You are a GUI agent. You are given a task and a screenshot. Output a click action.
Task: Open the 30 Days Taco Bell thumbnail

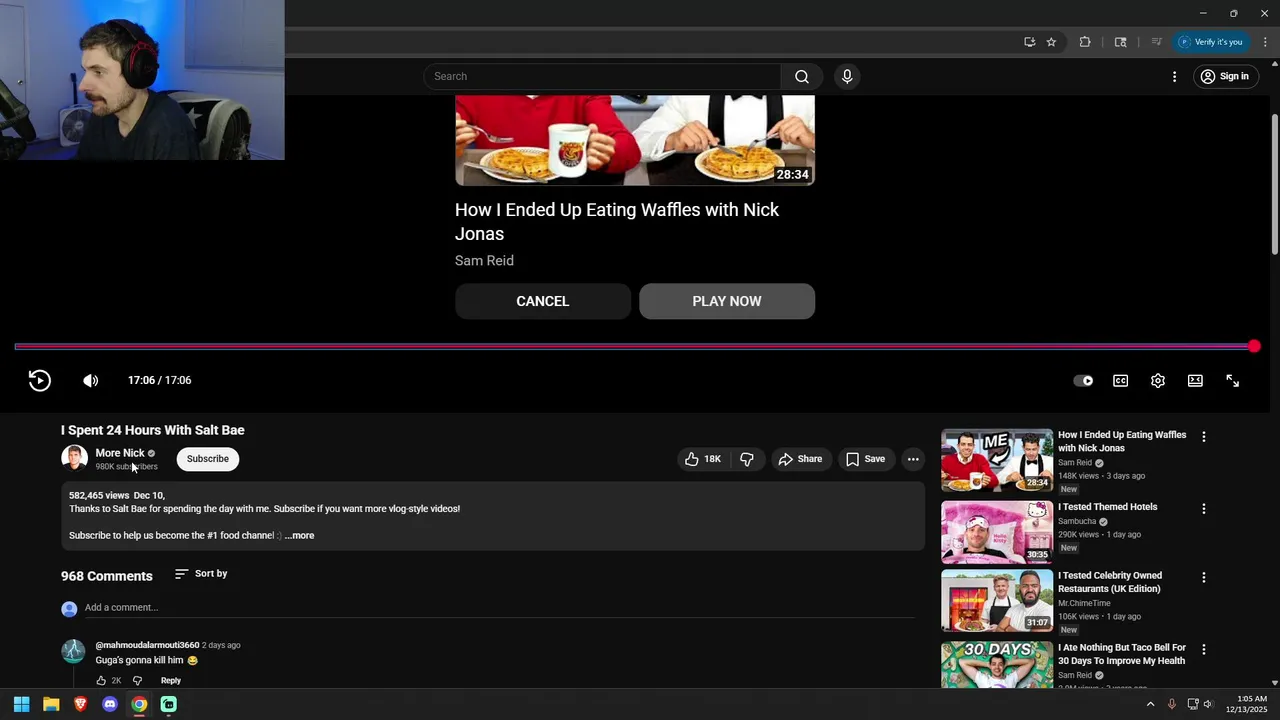(x=997, y=664)
